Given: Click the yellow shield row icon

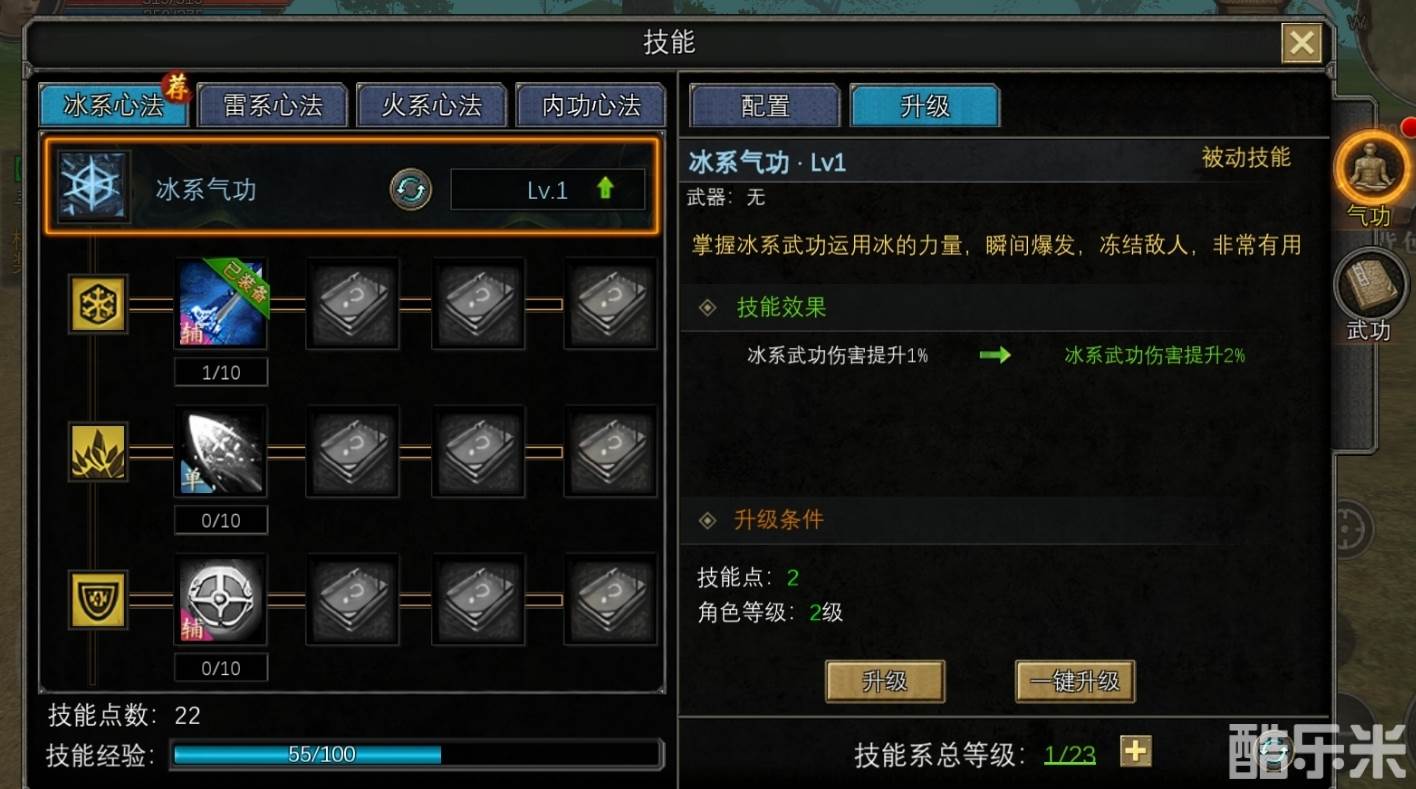Looking at the screenshot, I should pyautogui.click(x=98, y=599).
